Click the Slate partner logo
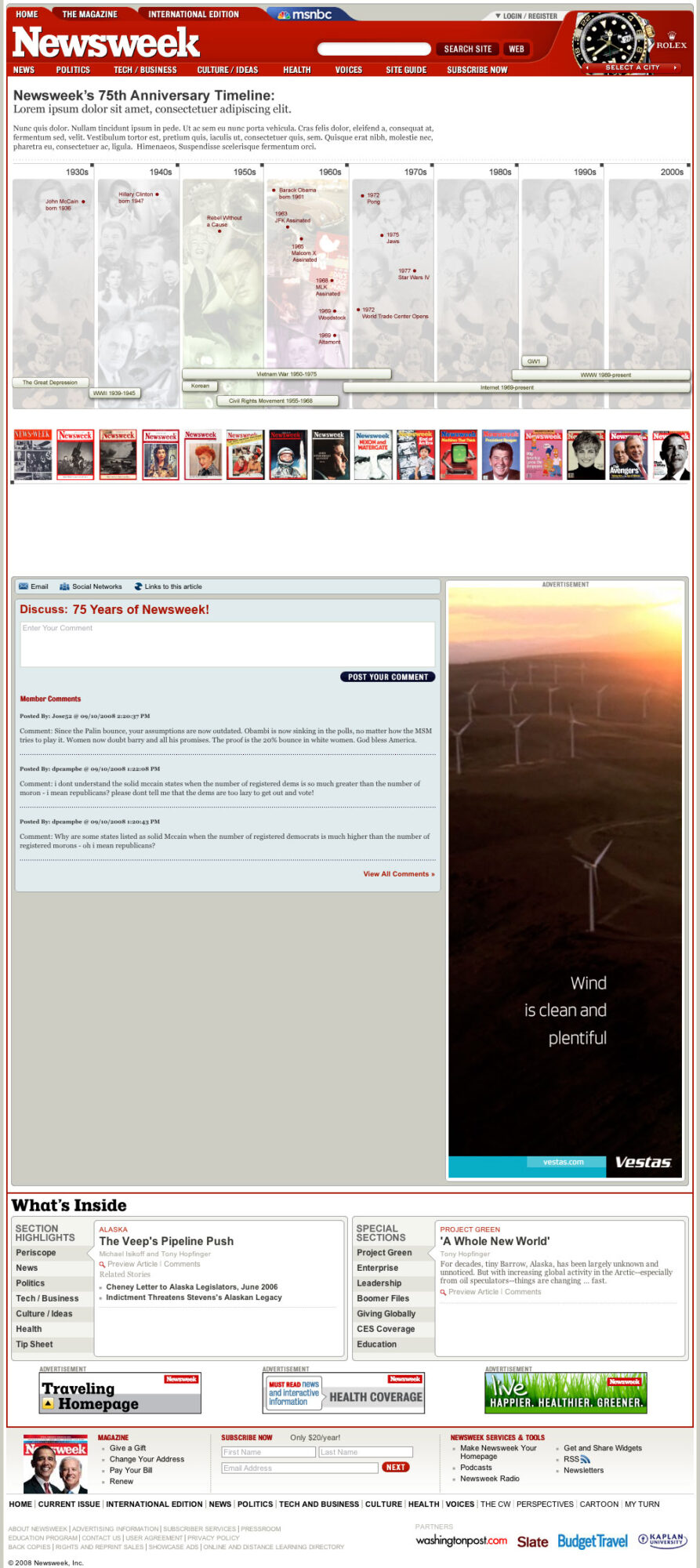This screenshot has height=1568, width=700. (x=532, y=1541)
